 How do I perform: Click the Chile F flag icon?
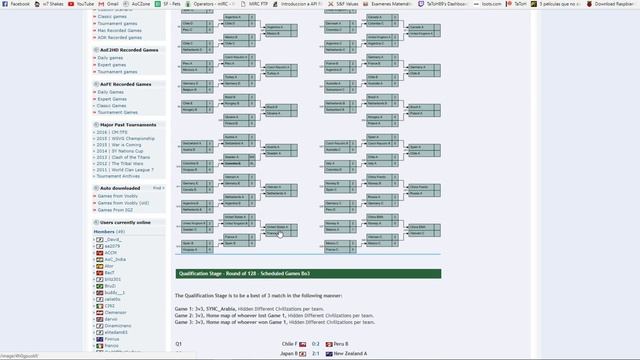coord(302,344)
